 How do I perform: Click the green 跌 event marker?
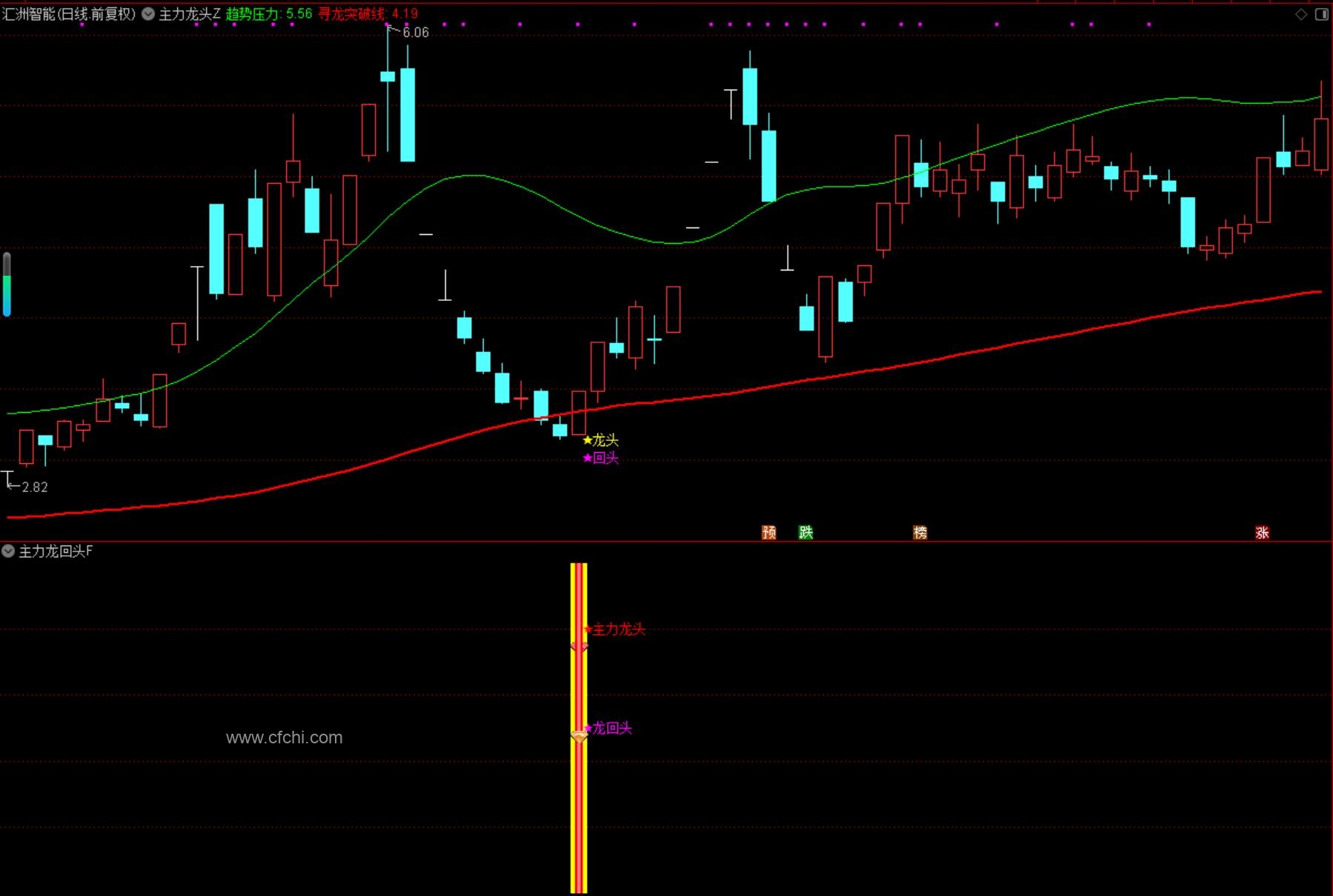[806, 532]
